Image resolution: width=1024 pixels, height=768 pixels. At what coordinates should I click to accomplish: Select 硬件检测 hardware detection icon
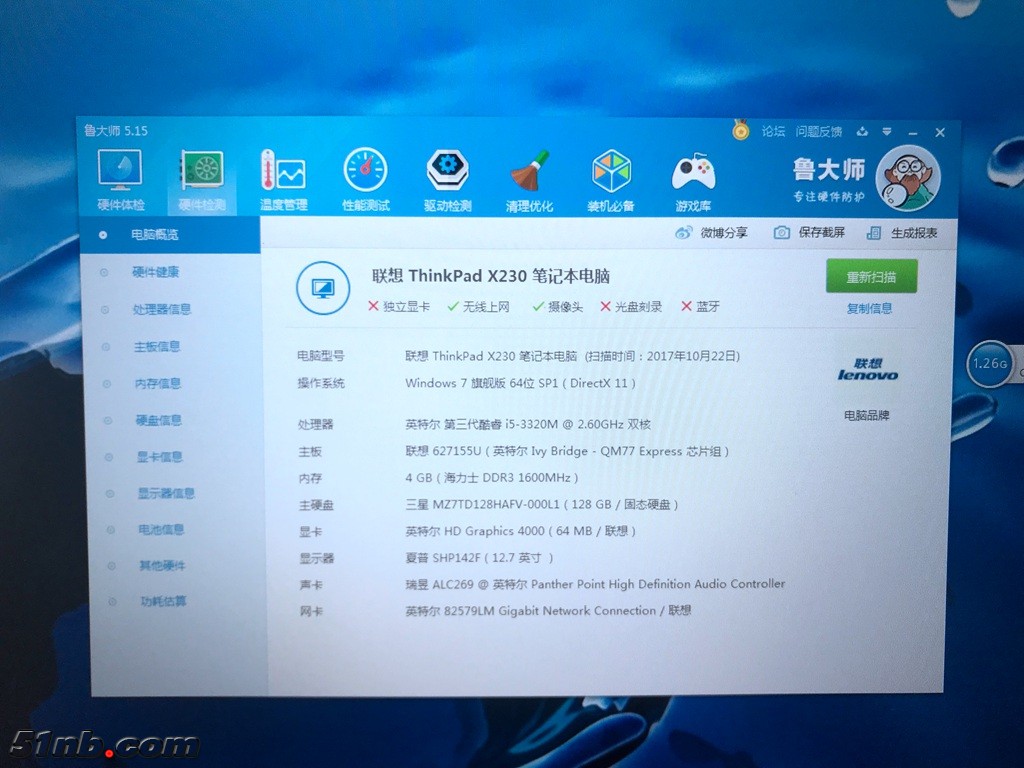point(202,180)
